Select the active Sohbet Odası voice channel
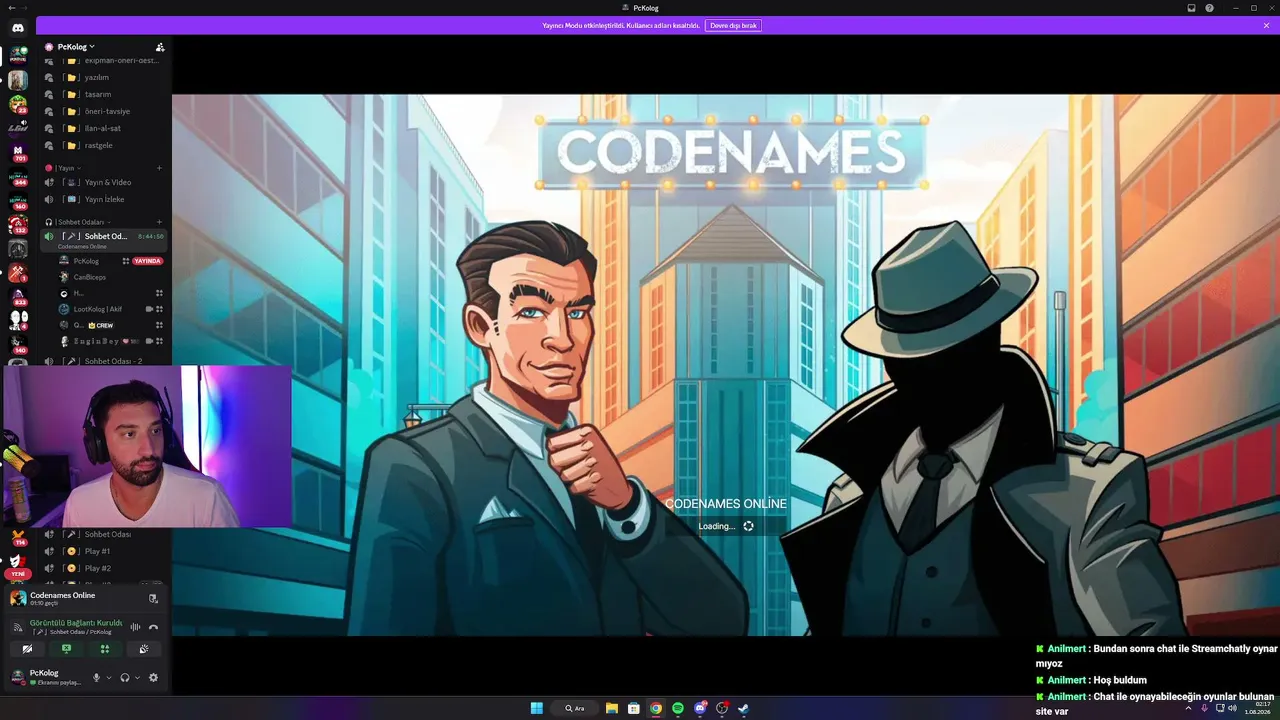 click(102, 239)
